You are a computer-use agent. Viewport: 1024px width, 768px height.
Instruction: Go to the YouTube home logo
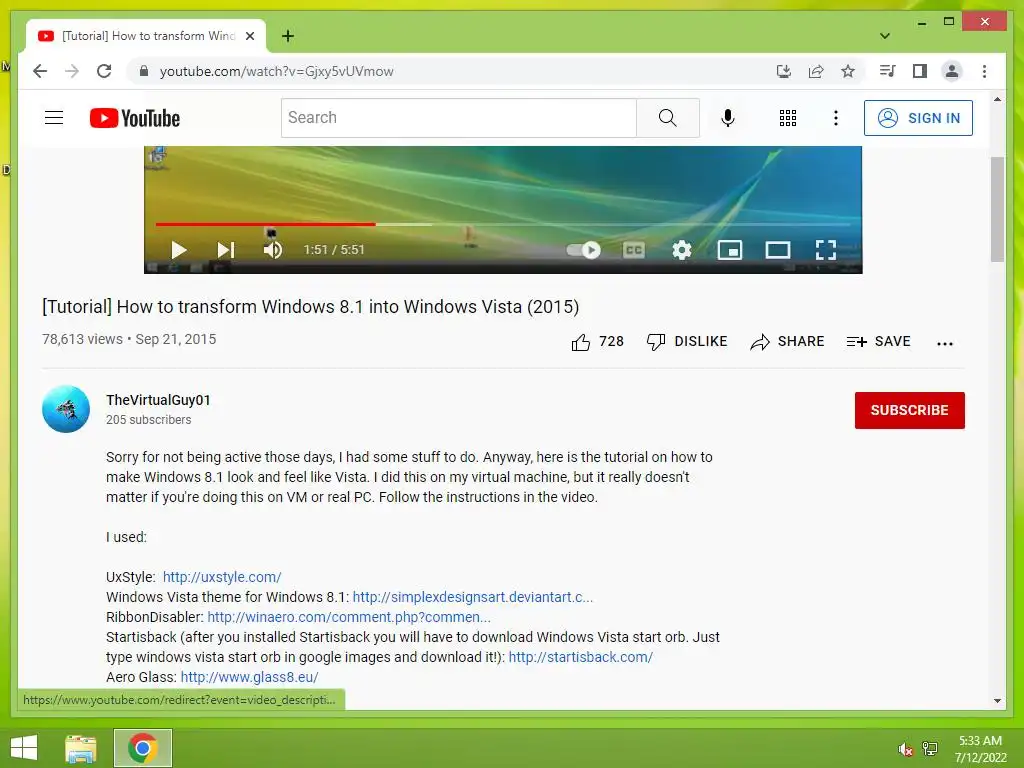pyautogui.click(x=135, y=118)
